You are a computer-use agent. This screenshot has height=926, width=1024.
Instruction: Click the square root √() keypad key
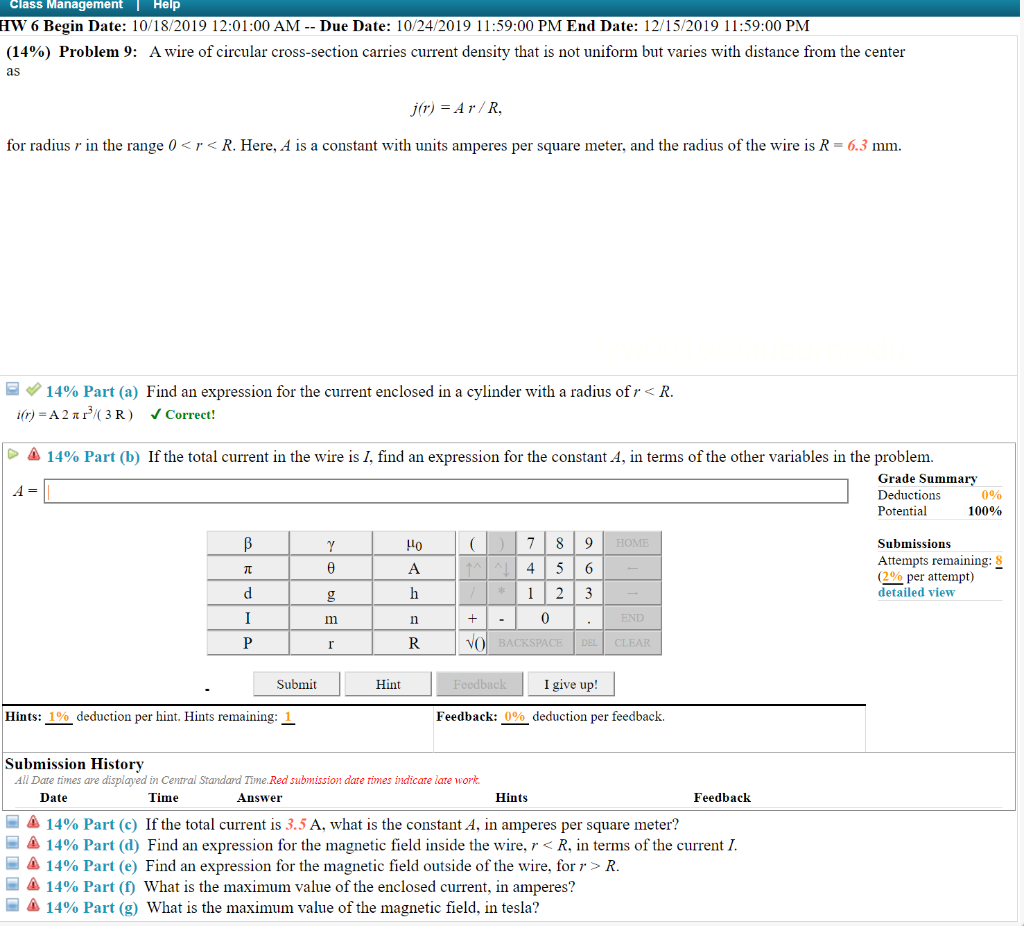473,643
